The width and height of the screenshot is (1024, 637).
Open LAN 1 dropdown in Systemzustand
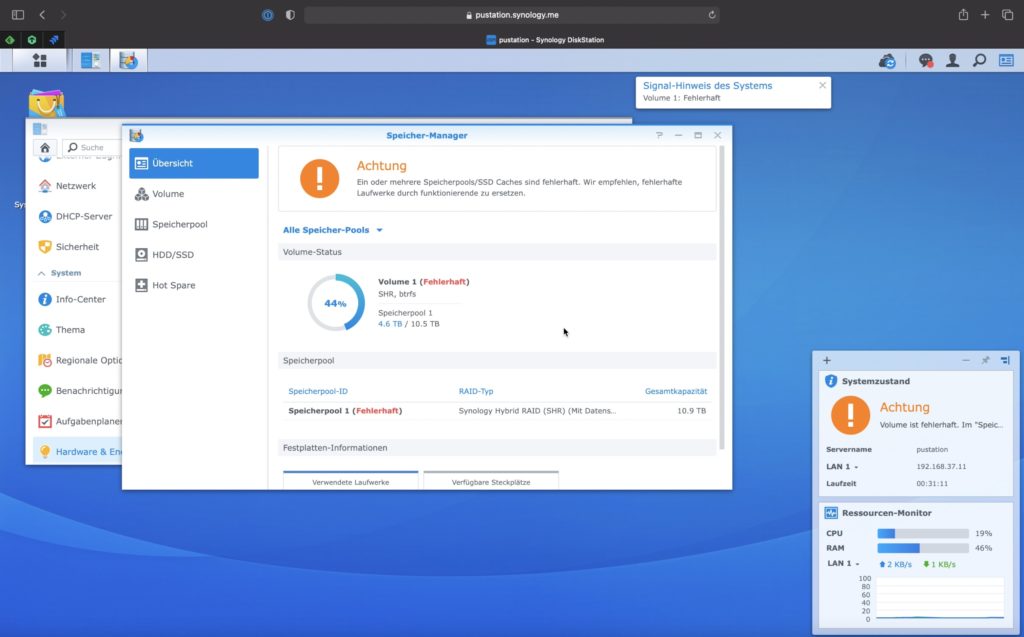point(842,466)
